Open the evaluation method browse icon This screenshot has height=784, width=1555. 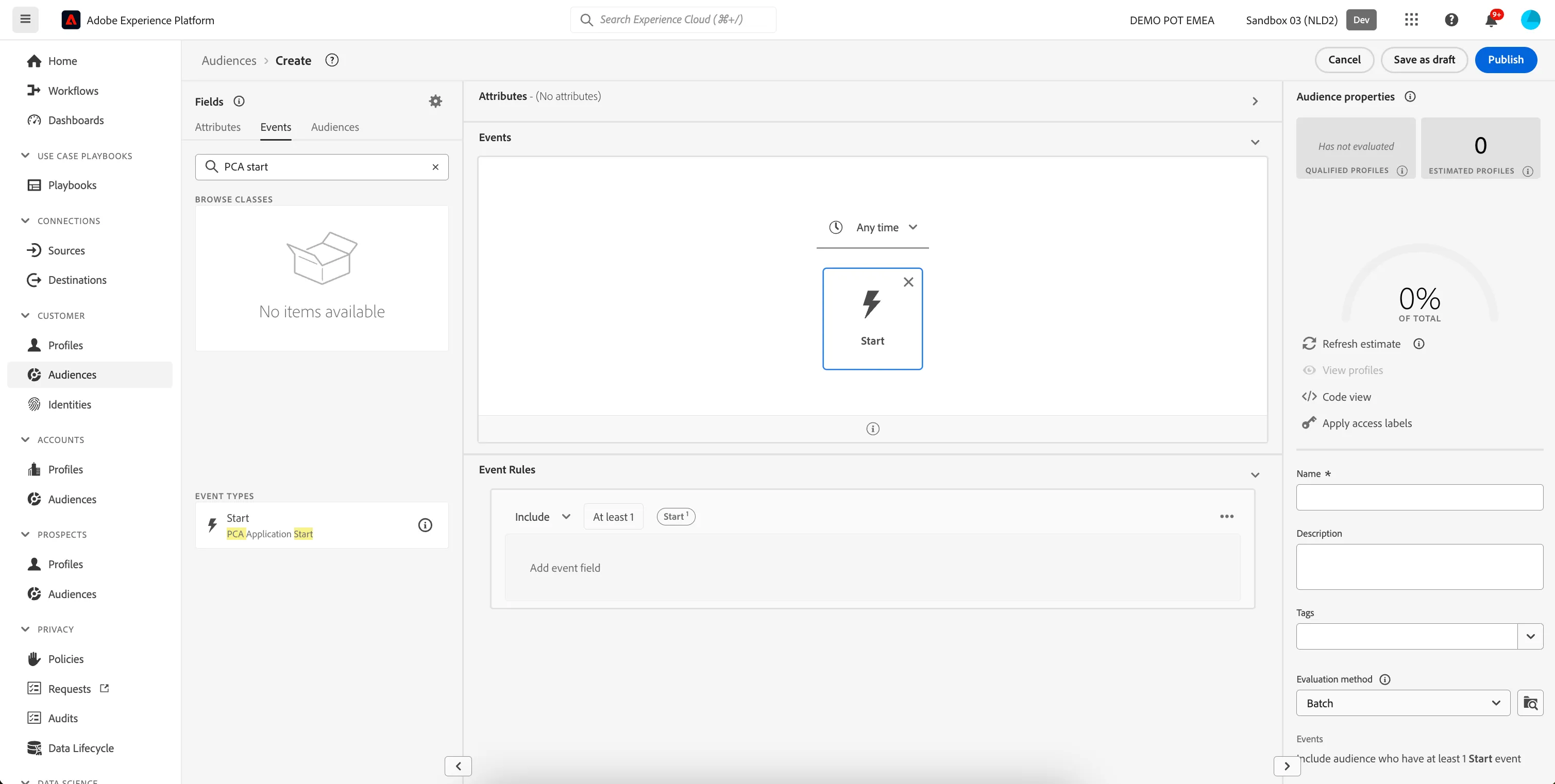pos(1530,703)
